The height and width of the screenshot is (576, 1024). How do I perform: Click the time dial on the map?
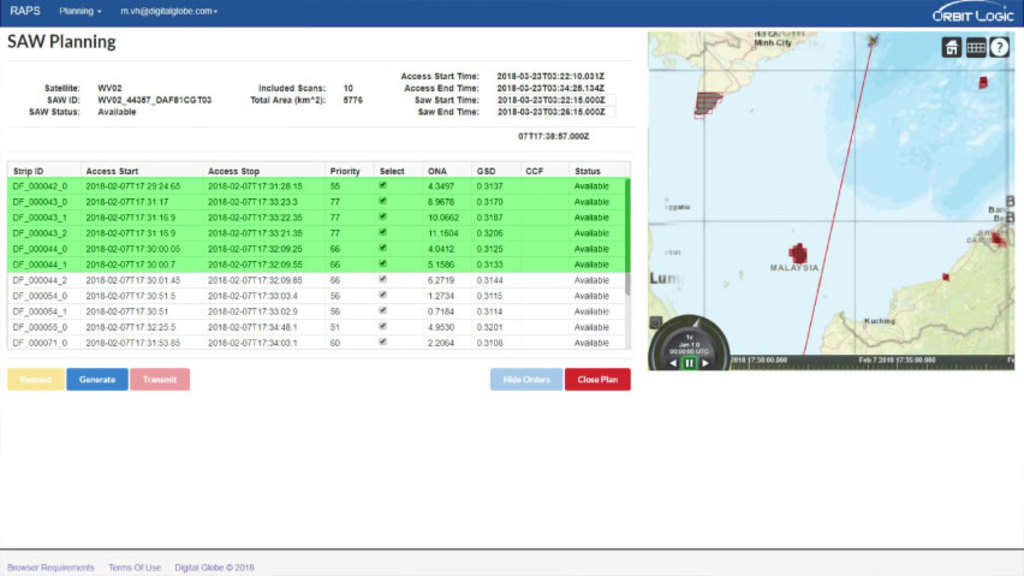coord(689,344)
